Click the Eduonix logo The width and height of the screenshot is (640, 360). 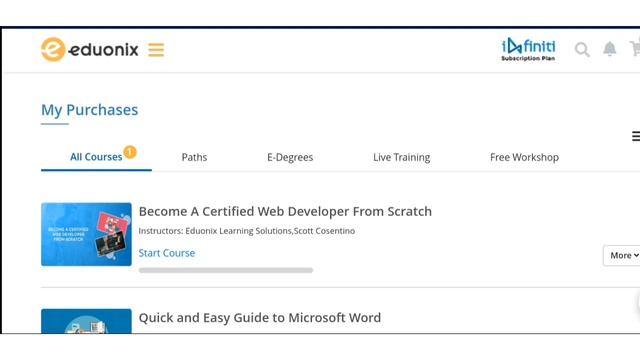90,49
